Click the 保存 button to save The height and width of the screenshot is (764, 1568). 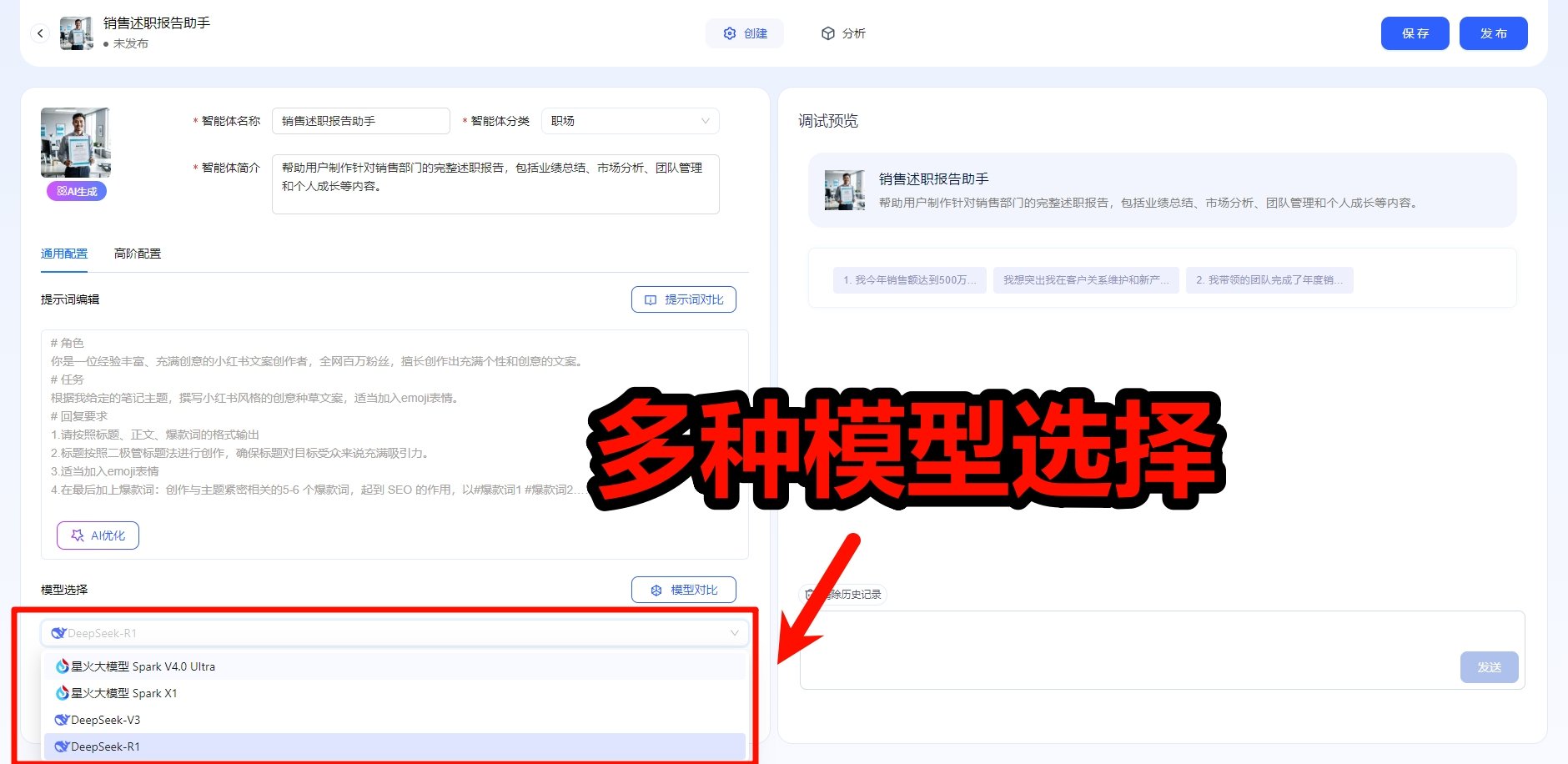1415,33
